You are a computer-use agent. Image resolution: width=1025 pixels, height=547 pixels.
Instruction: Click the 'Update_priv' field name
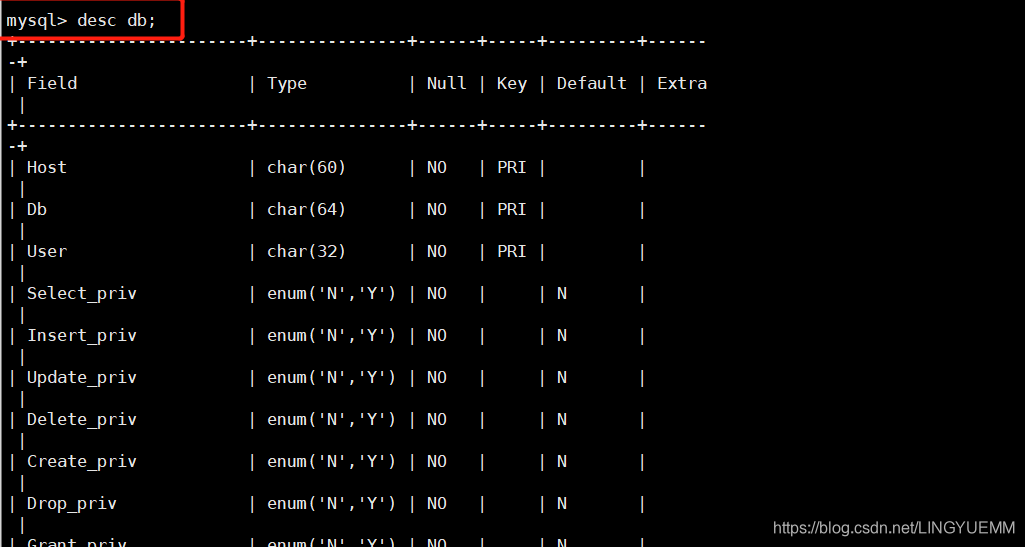tap(82, 378)
